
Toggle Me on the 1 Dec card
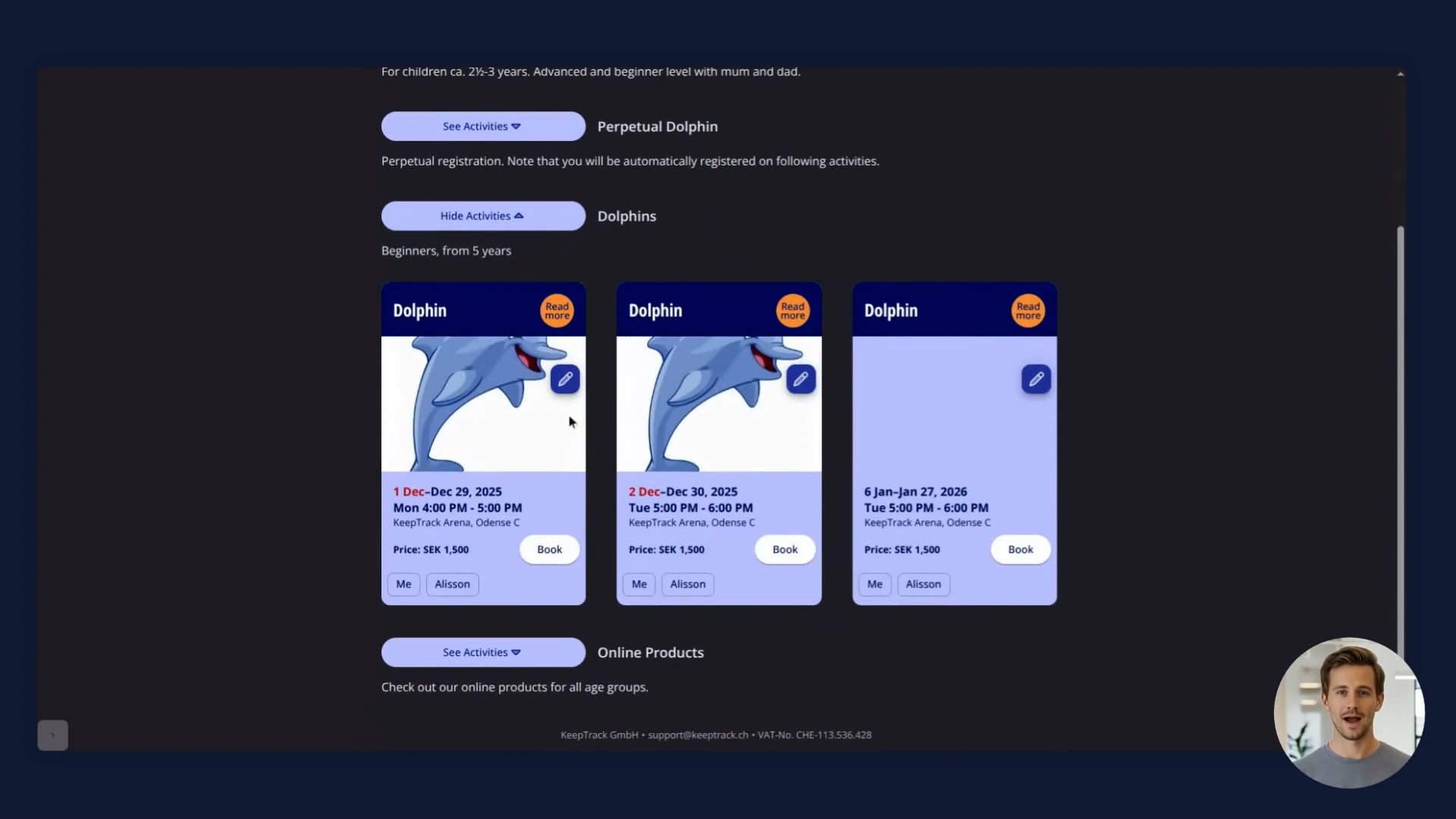point(403,584)
